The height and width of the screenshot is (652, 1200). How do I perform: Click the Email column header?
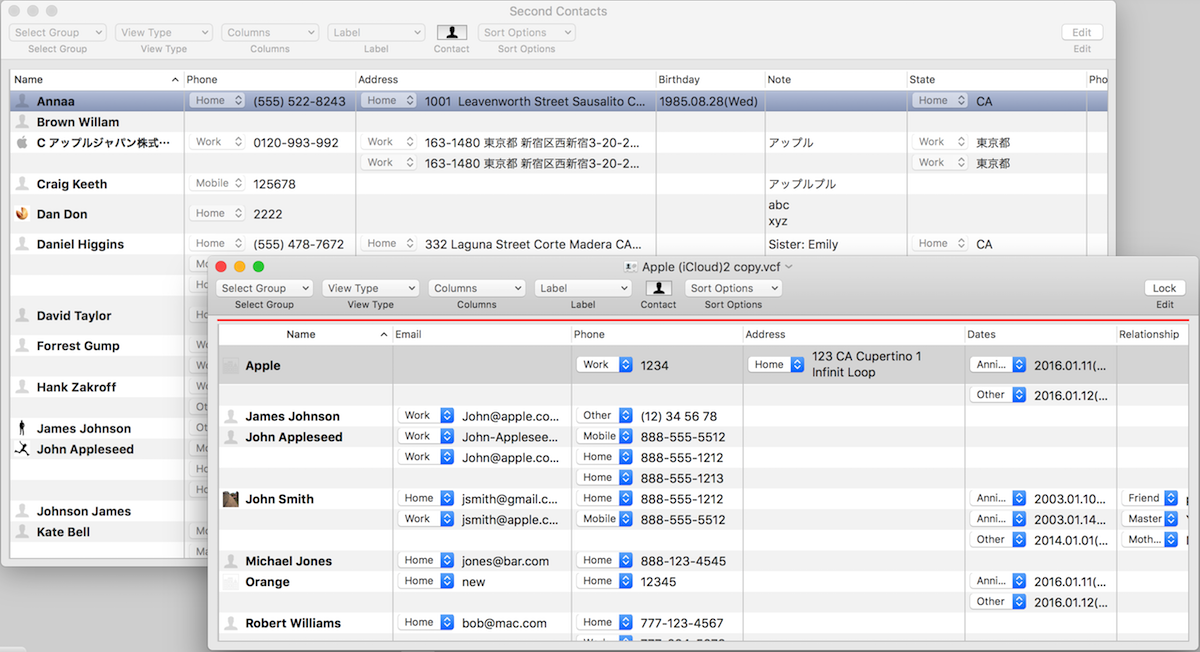tap(481, 334)
